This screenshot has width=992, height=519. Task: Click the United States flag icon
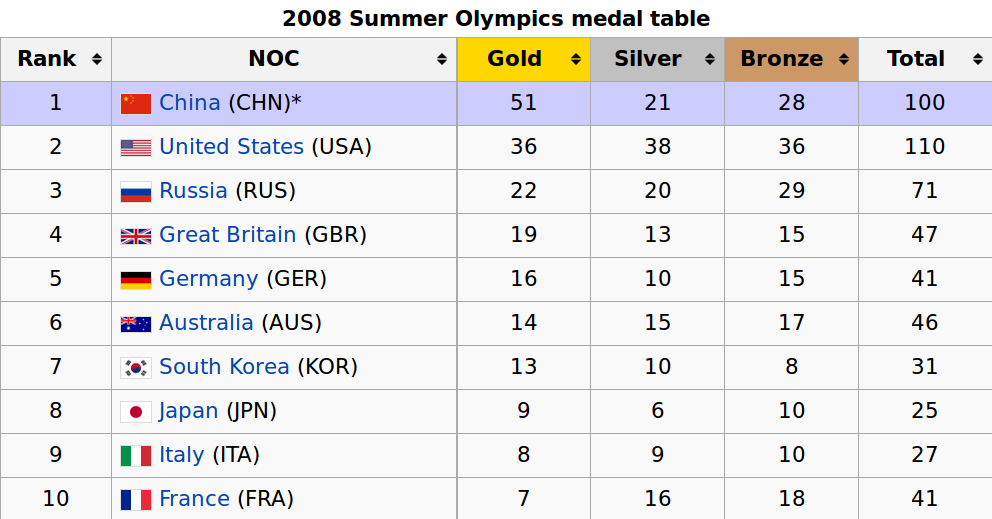tap(136, 147)
